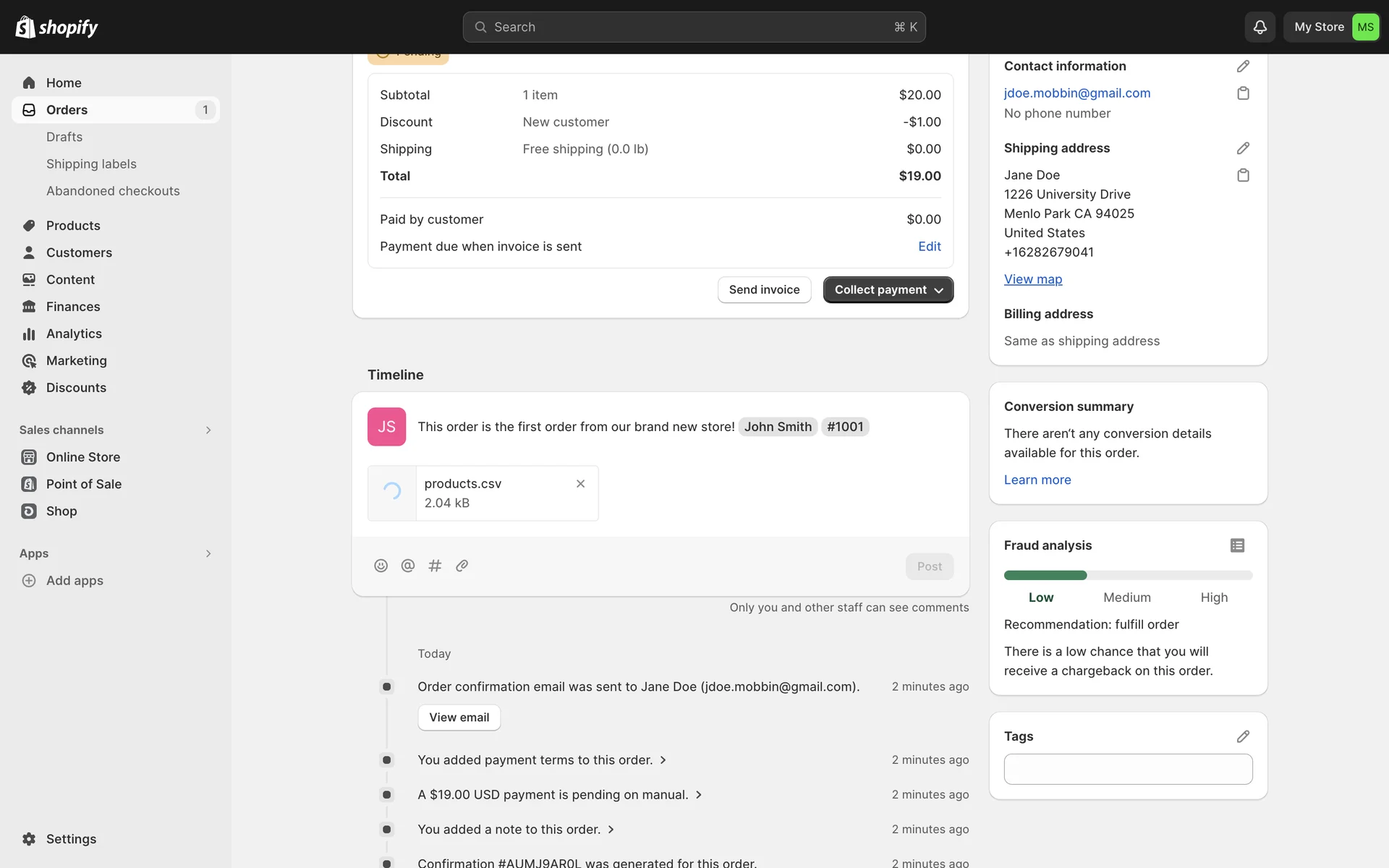Open notifications bell icon
1389x868 pixels.
(1260, 27)
